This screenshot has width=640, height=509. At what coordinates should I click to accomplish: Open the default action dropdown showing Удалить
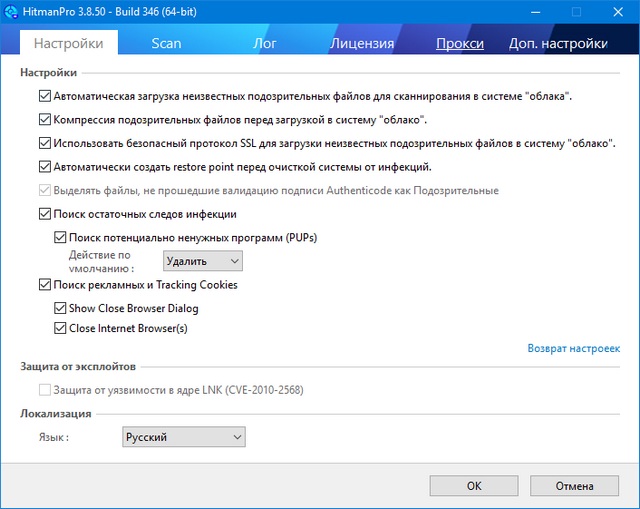[x=203, y=261]
